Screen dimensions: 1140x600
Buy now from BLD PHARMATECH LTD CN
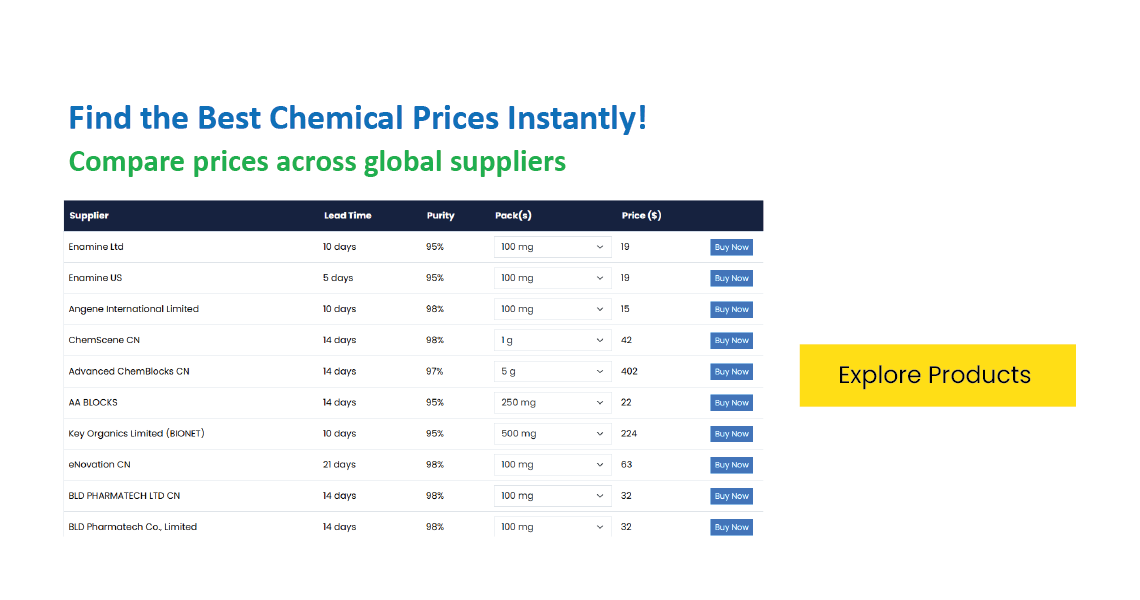(x=731, y=496)
